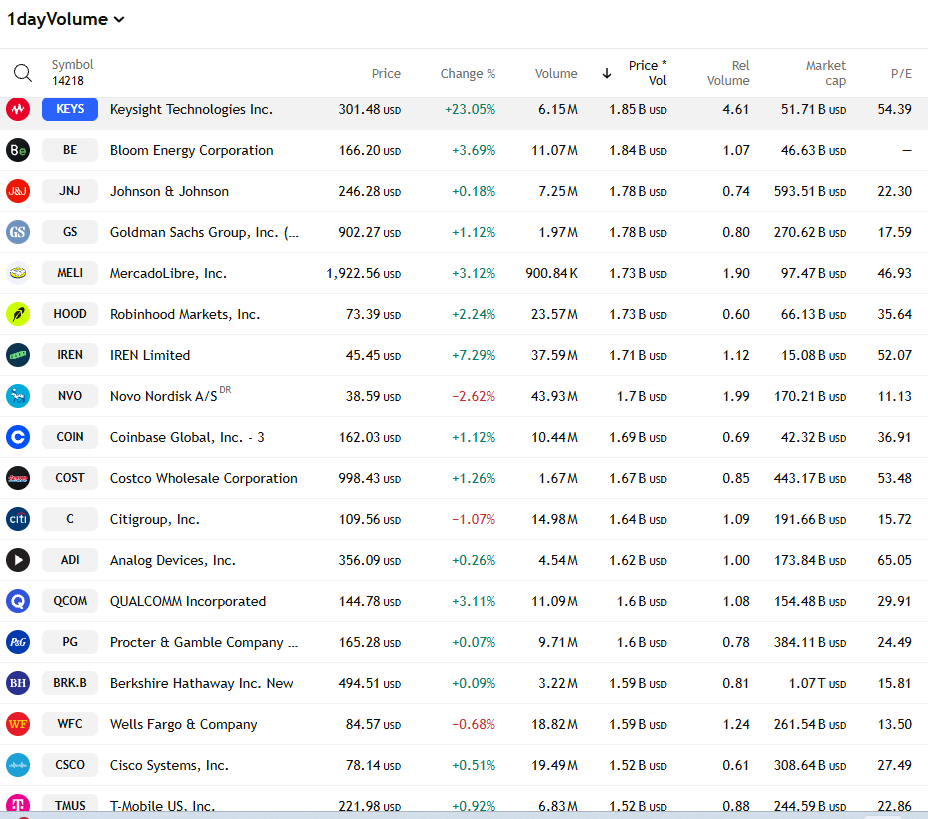Select the HOOD ticker badge
The width and height of the screenshot is (928, 819).
pos(70,314)
